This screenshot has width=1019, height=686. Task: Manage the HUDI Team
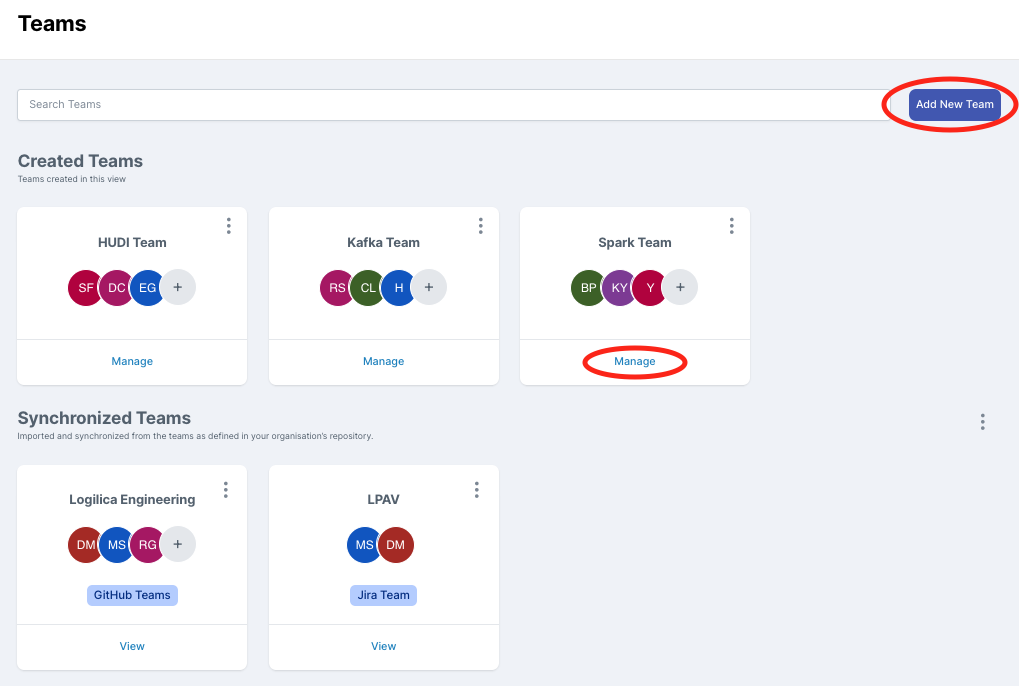click(132, 361)
